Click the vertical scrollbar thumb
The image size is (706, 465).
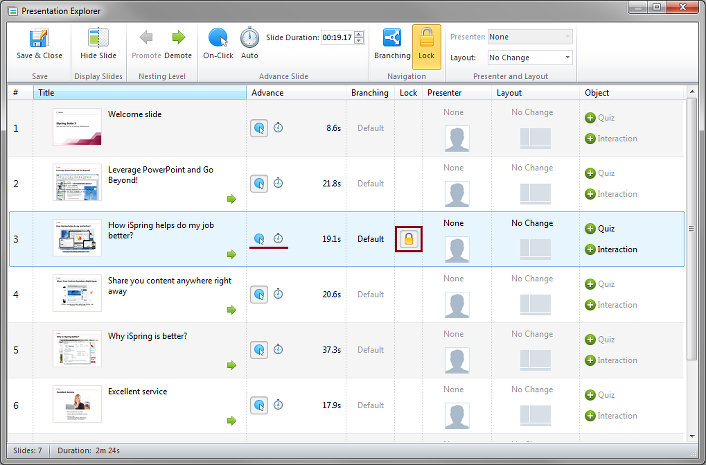click(x=692, y=229)
